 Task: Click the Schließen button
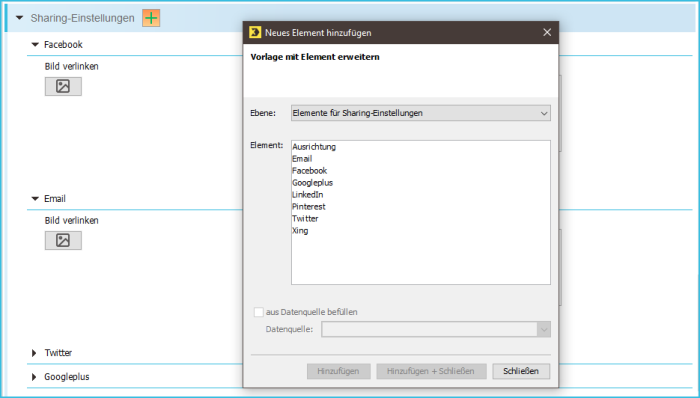pyautogui.click(x=521, y=371)
